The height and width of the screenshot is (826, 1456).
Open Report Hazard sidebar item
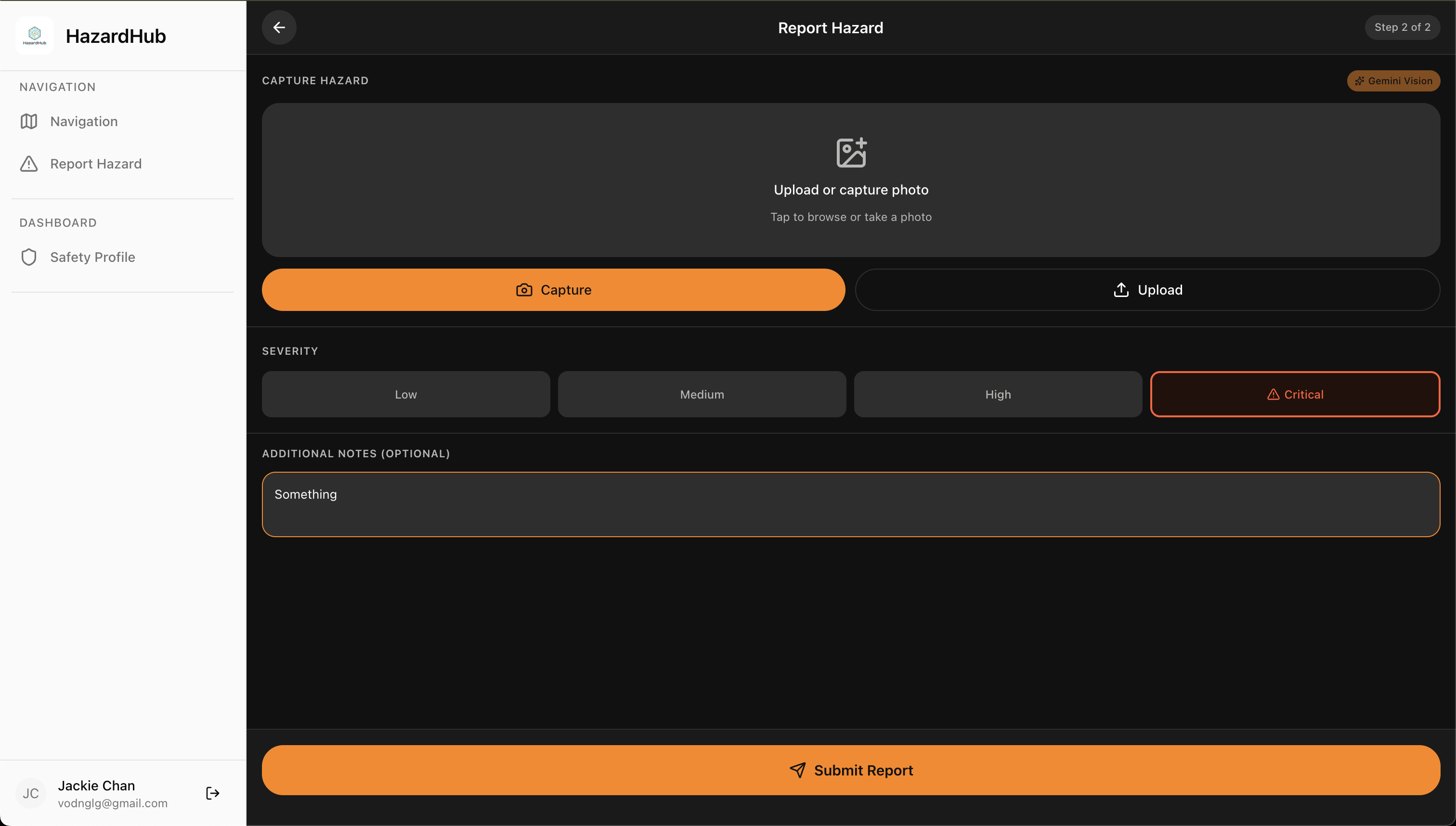pos(96,164)
